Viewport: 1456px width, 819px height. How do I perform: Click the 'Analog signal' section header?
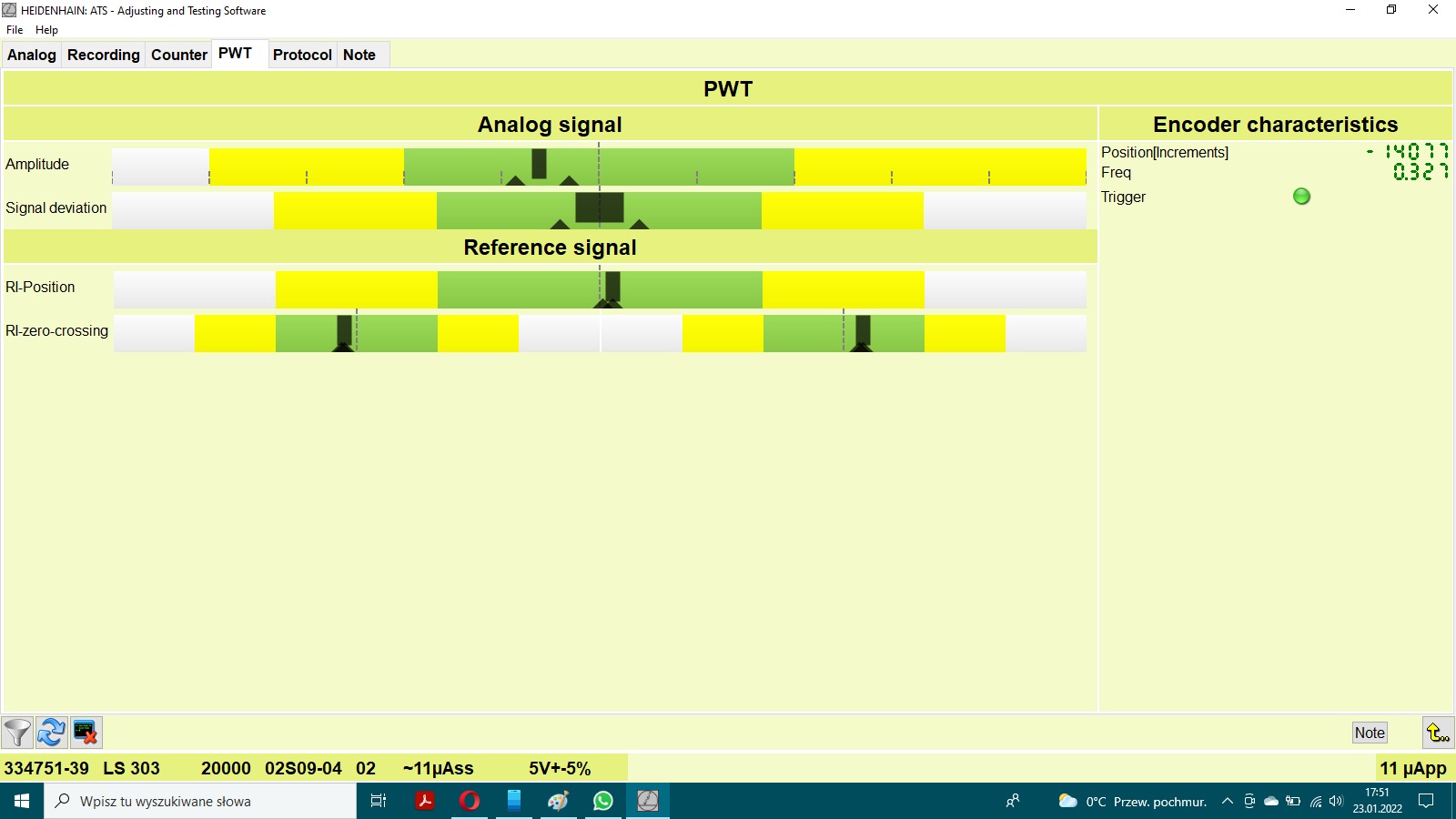click(x=550, y=125)
